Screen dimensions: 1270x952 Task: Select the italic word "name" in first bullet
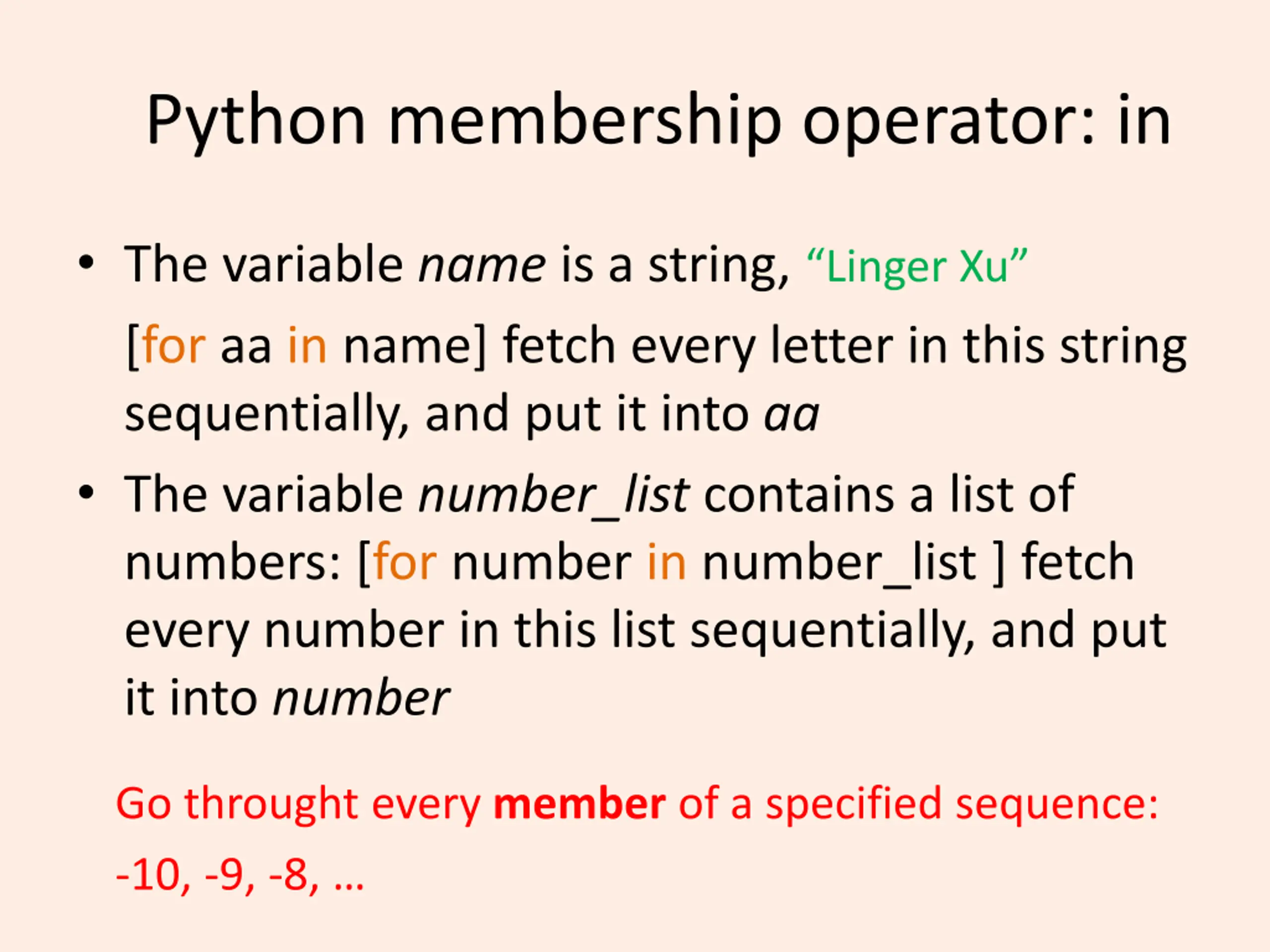482,265
